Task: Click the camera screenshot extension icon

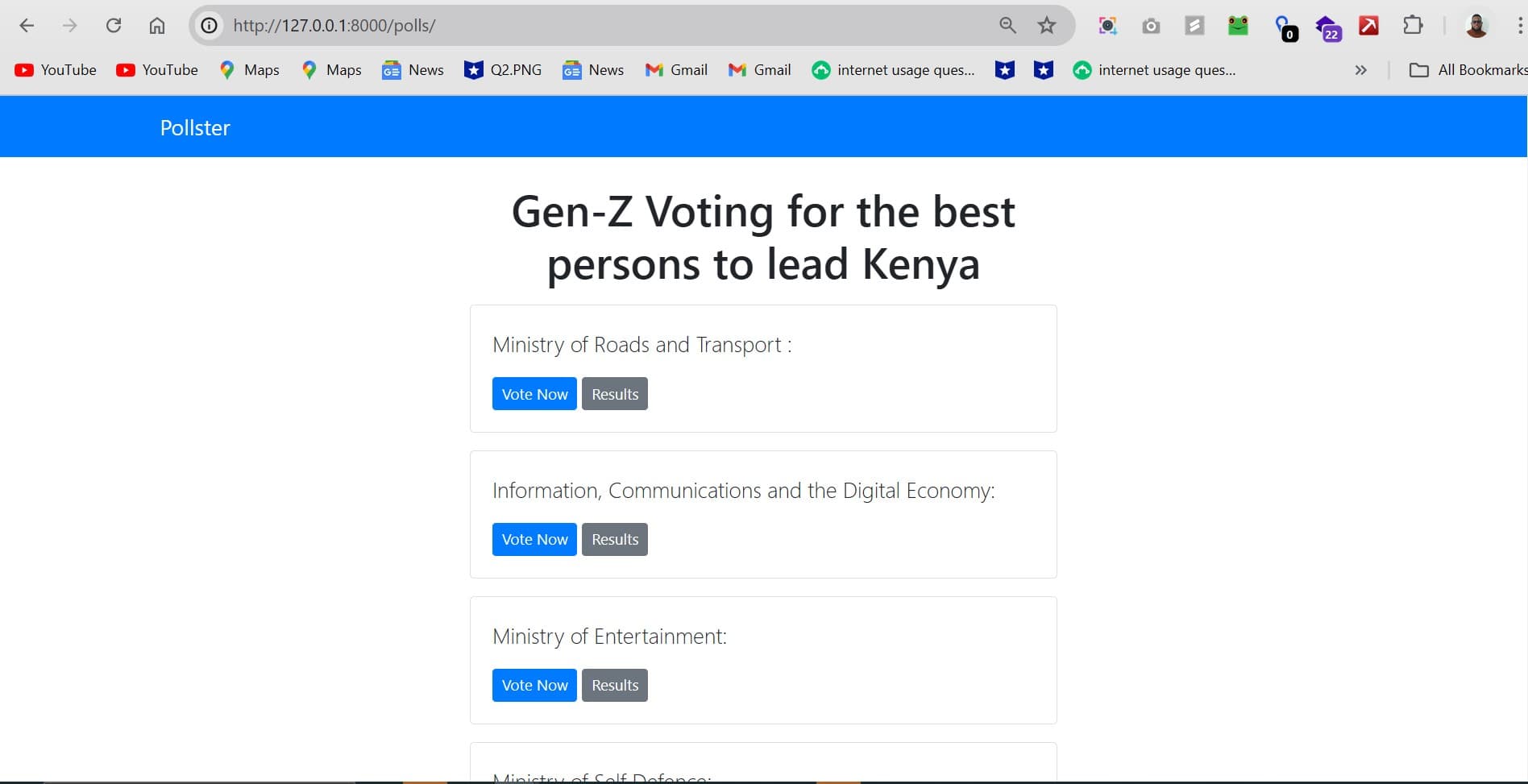Action: coord(1151,25)
